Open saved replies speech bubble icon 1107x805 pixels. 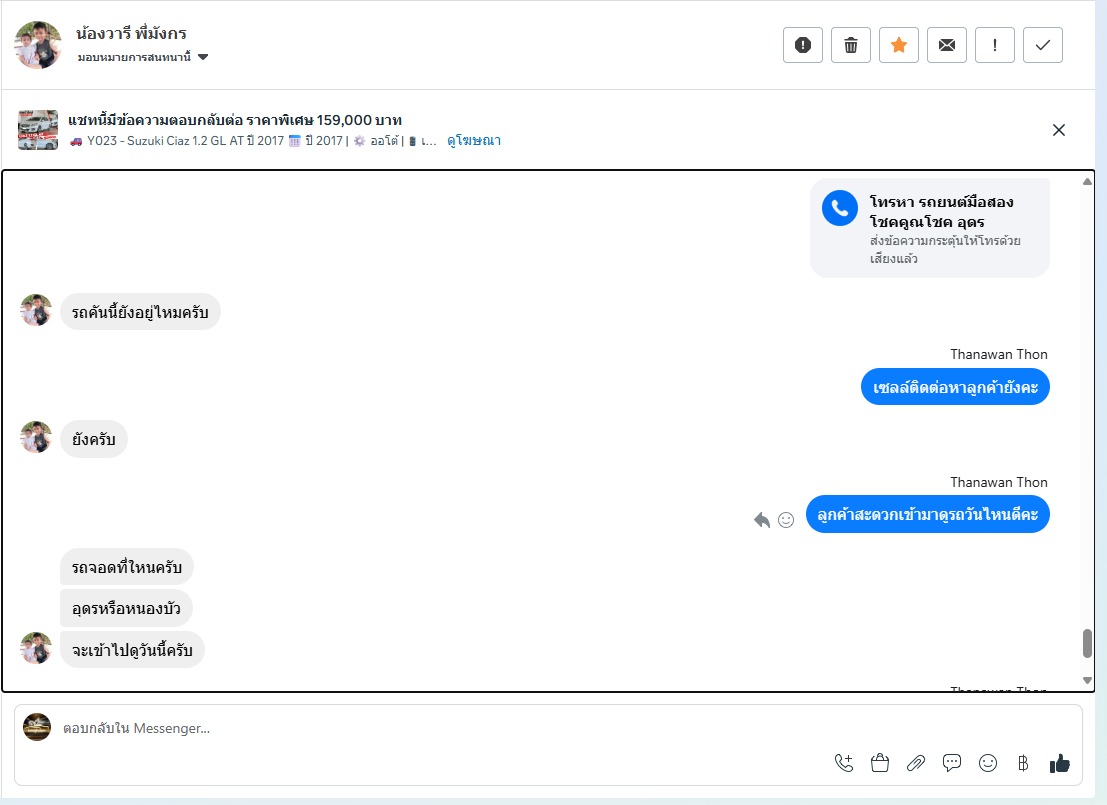point(952,763)
